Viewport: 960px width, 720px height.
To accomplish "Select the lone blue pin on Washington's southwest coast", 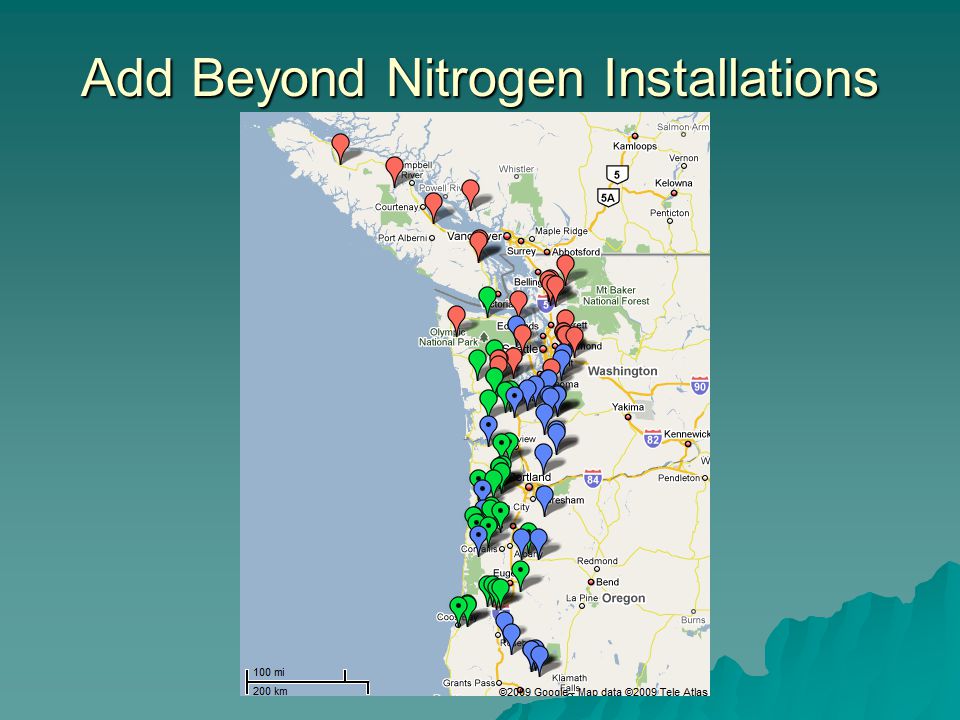I will [x=488, y=429].
